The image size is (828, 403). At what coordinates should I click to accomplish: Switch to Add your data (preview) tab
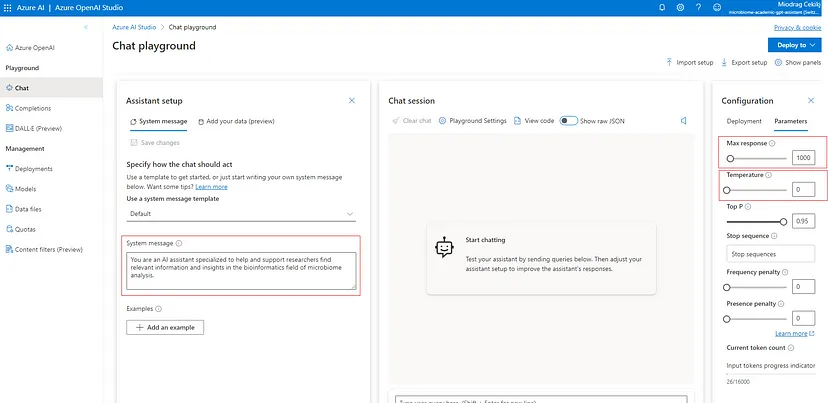(x=236, y=121)
